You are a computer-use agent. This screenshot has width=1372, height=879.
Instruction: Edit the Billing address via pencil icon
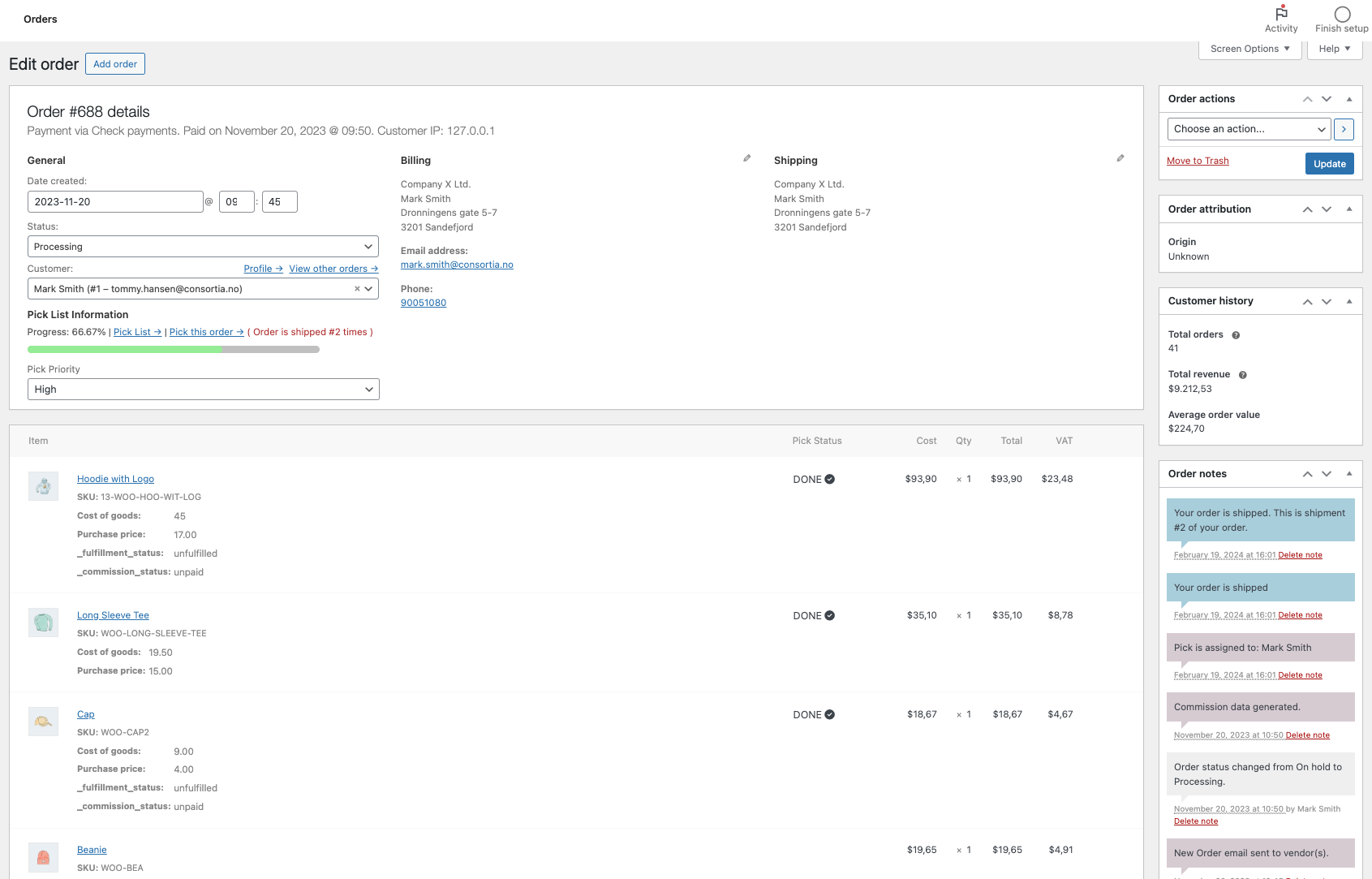tap(746, 158)
